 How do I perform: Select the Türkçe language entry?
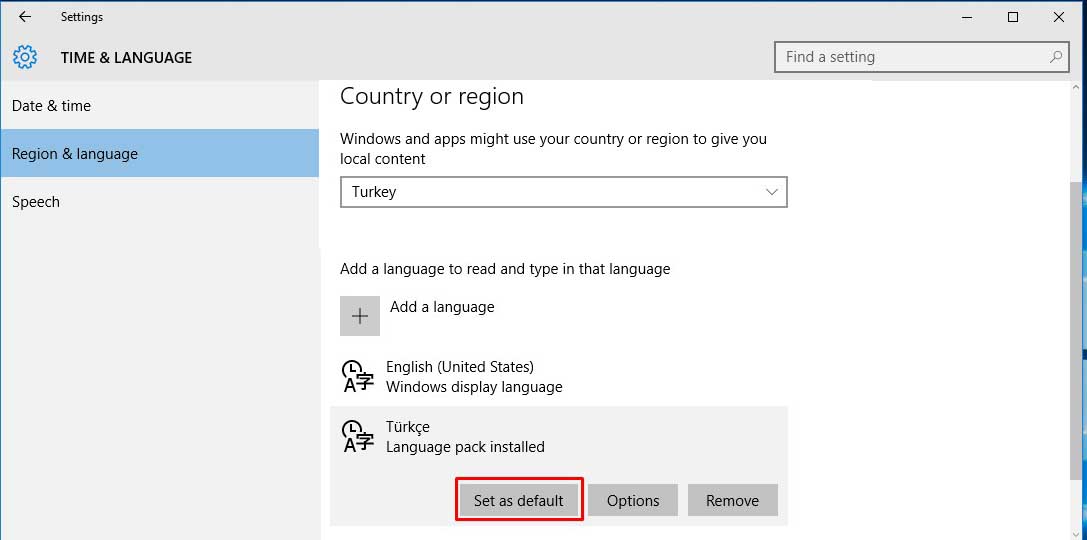click(x=465, y=437)
